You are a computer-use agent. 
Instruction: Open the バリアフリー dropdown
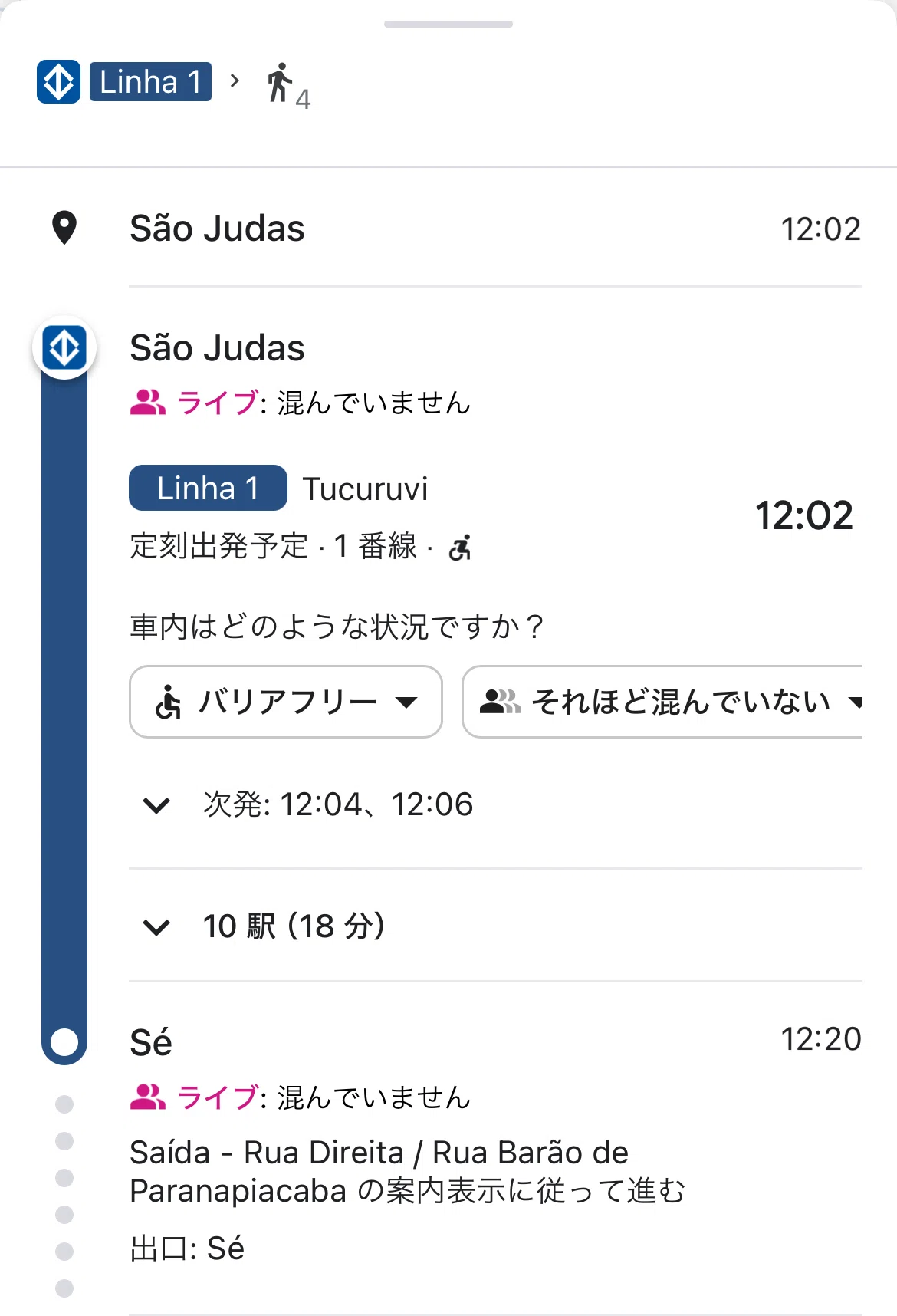pyautogui.click(x=286, y=702)
